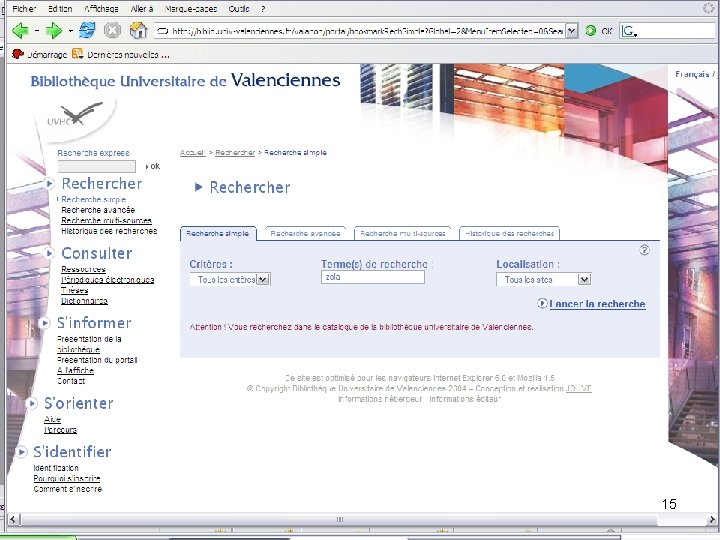Switch to Recherche avancée tab

(305, 233)
